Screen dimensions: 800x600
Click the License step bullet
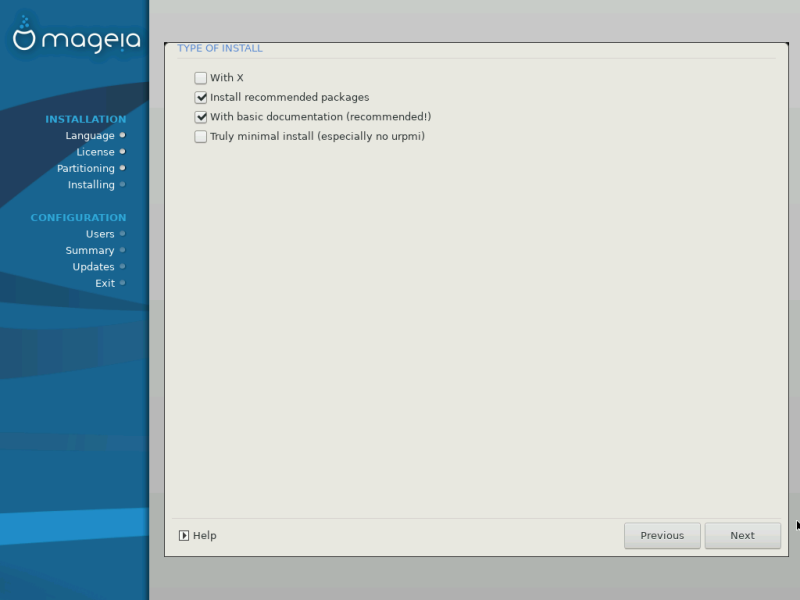(x=122, y=152)
